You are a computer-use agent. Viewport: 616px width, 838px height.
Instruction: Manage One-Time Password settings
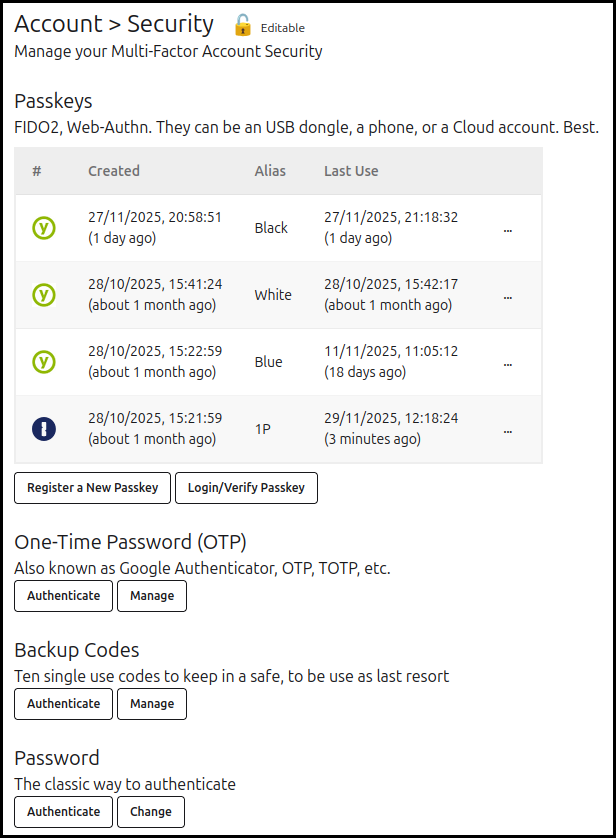click(151, 596)
